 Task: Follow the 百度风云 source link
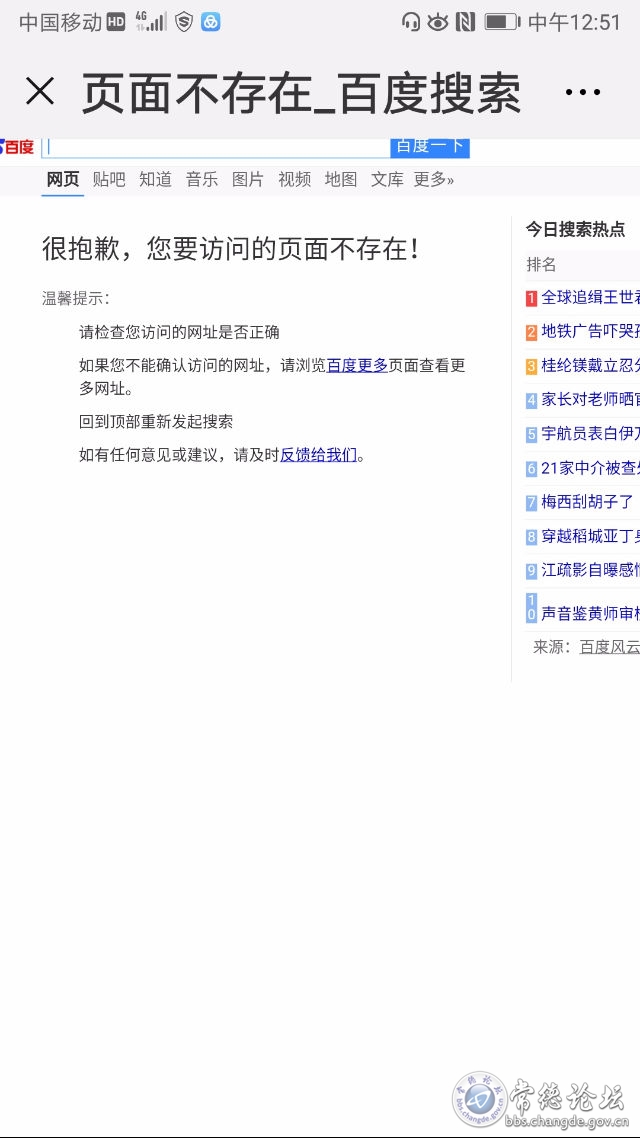(x=610, y=647)
